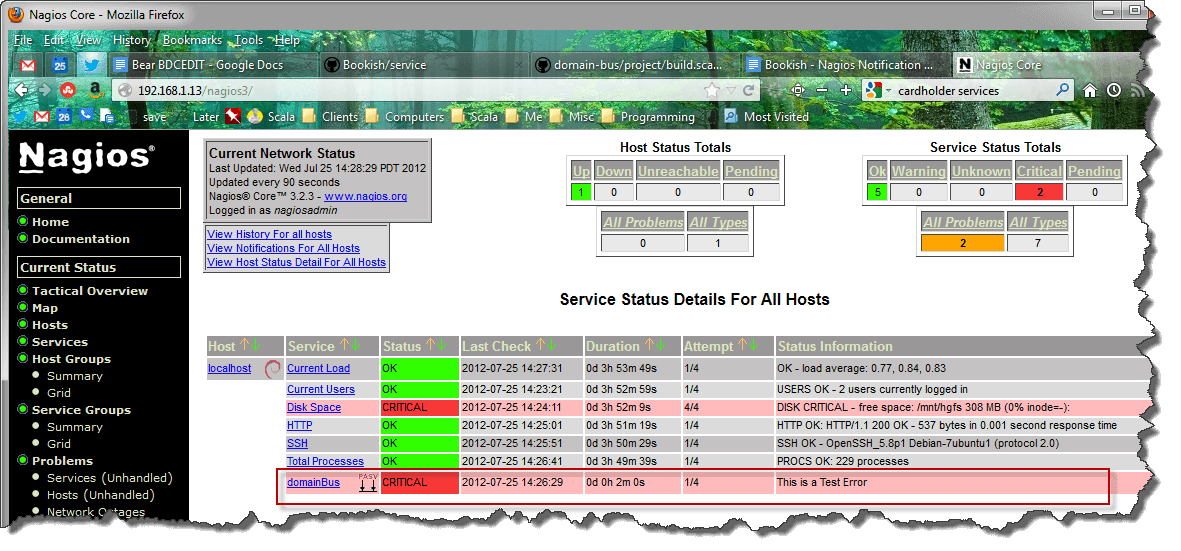This screenshot has width=1181, height=551.
Task: Open the www.nagios.org link
Action: [x=365, y=196]
